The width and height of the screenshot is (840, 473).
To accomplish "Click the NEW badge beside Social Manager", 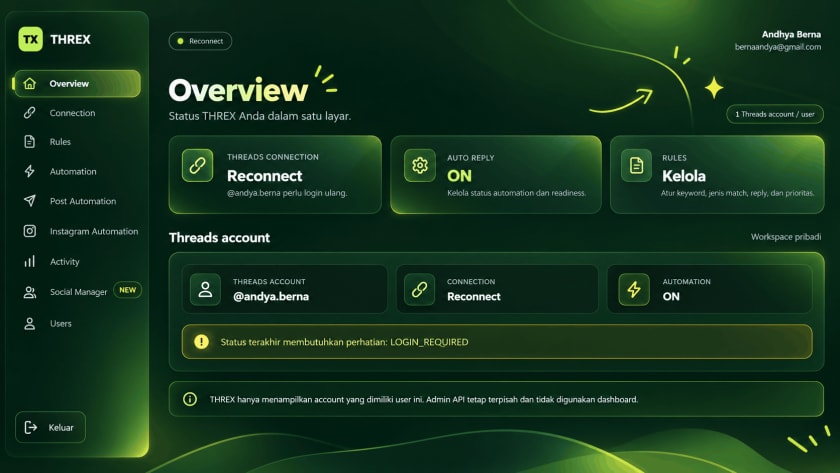I will click(x=128, y=290).
